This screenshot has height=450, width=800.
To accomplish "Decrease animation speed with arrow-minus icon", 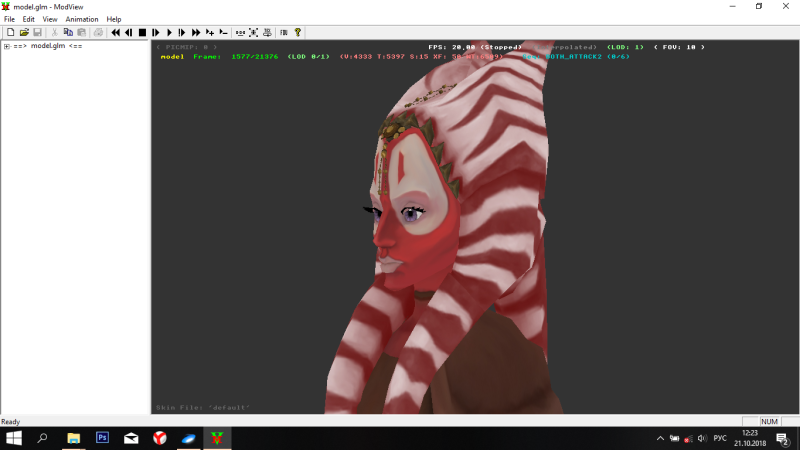I will [x=223, y=32].
